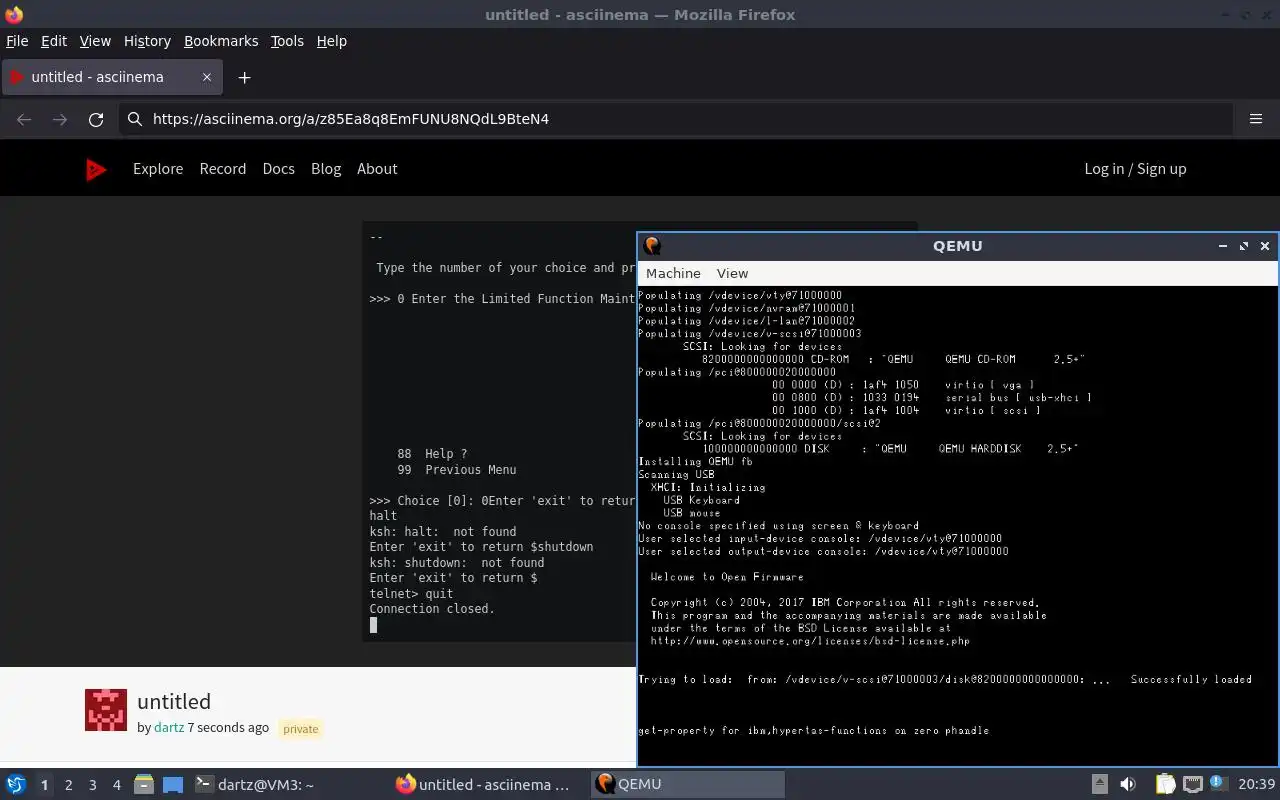Switch to workspace 4
This screenshot has width=1280, height=800.
pos(116,785)
